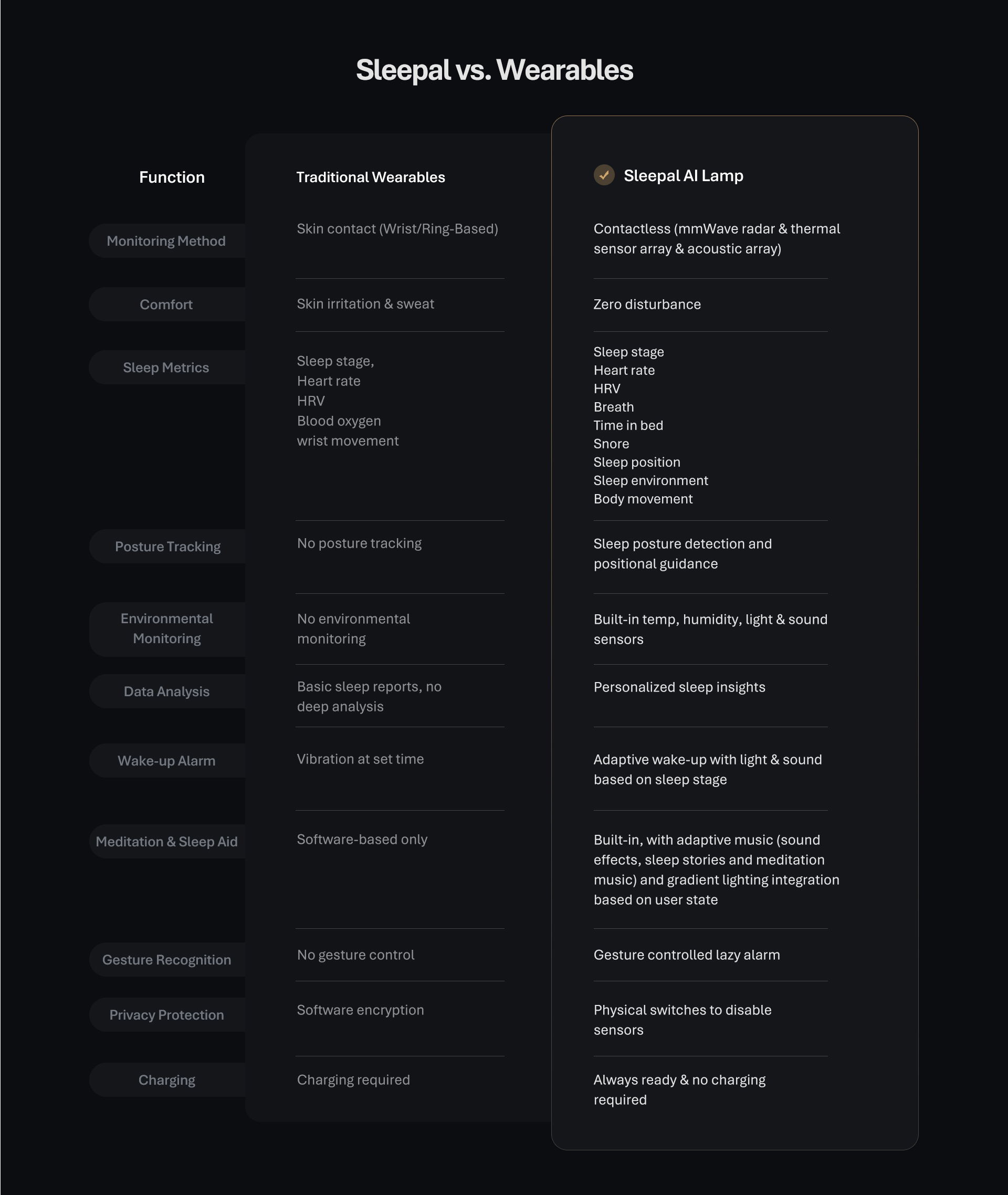Select the Comfort row label
Viewport: 1008px width, 1195px height.
point(166,305)
